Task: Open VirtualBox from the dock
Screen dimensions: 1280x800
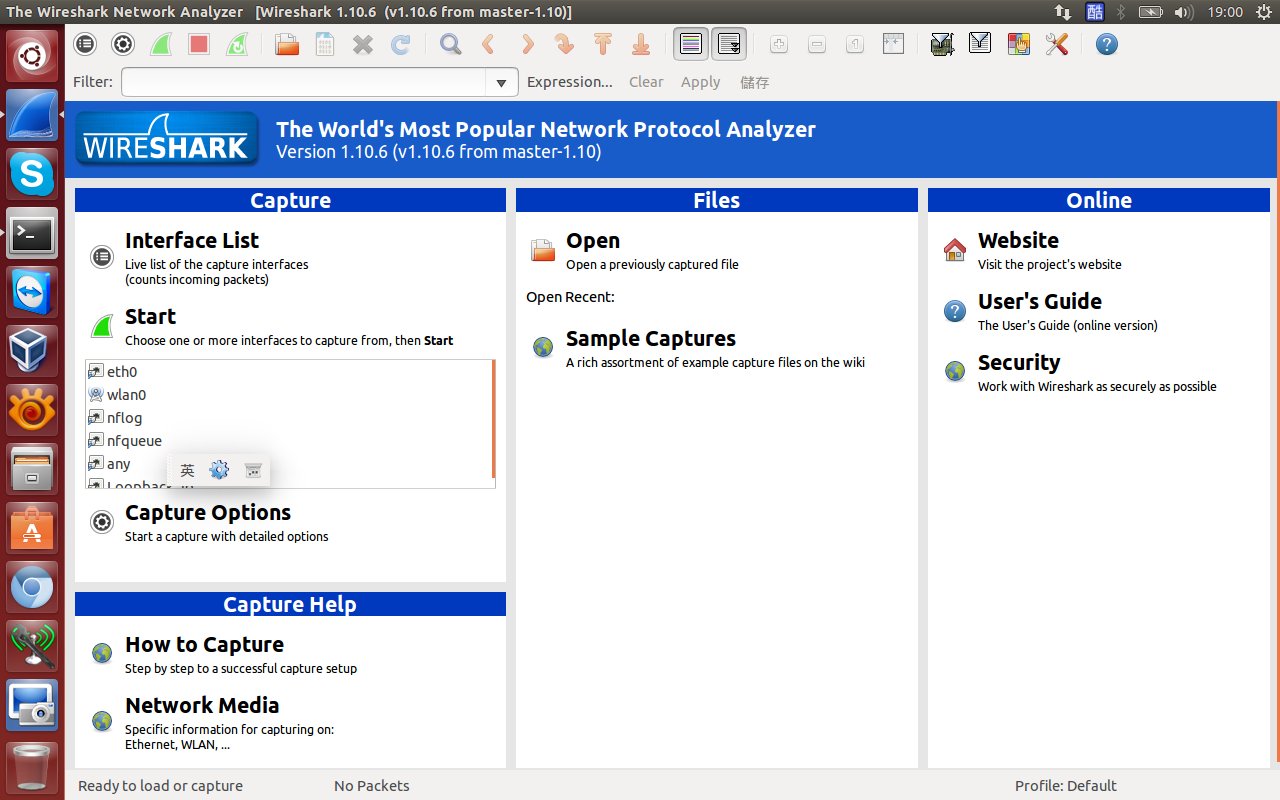Action: point(32,352)
